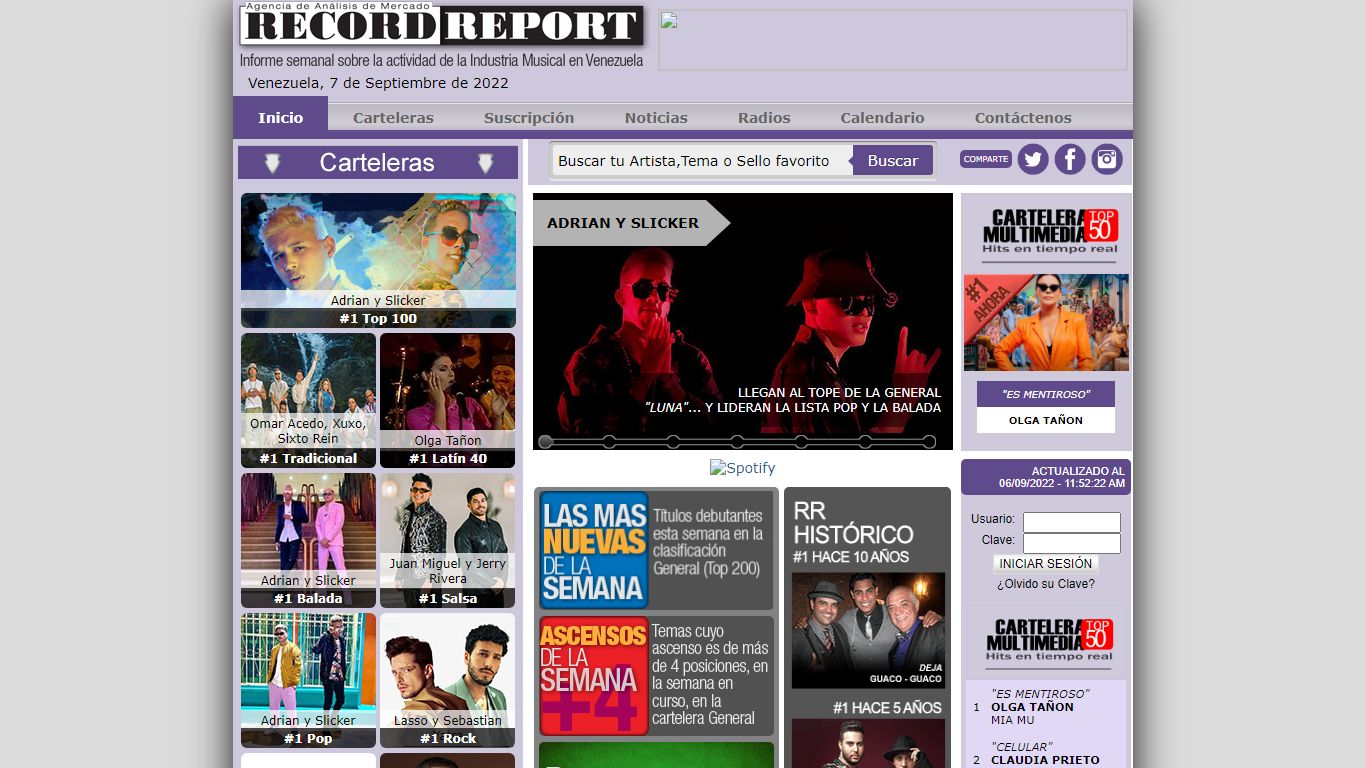Image resolution: width=1366 pixels, height=768 pixels.
Task: Click the ¿Olvido su Clave? link
Action: (x=1046, y=584)
